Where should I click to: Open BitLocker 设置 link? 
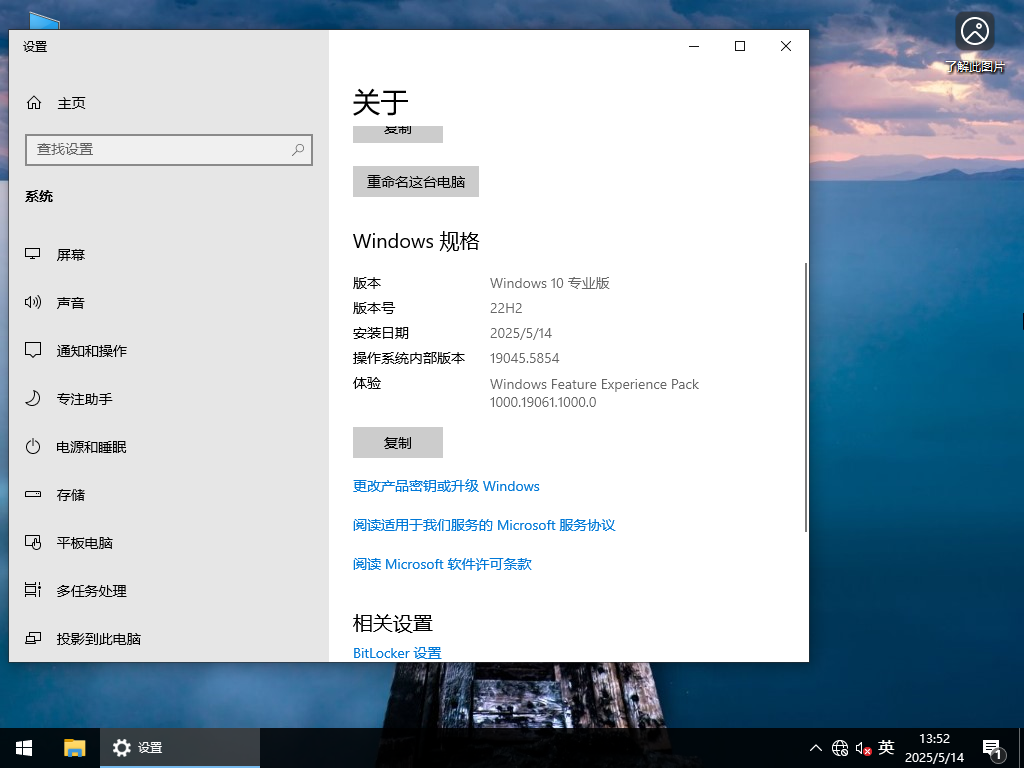(x=396, y=652)
